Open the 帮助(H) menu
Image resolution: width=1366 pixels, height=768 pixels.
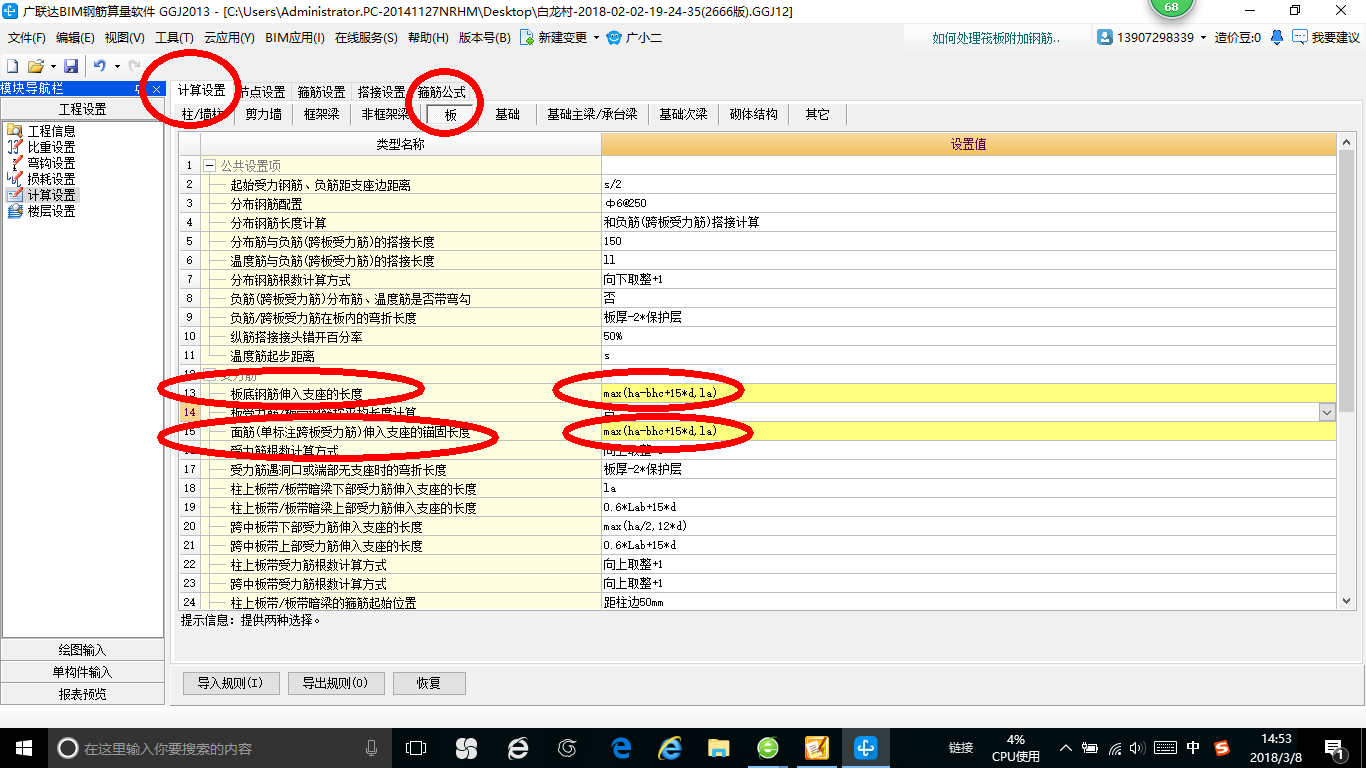point(428,38)
